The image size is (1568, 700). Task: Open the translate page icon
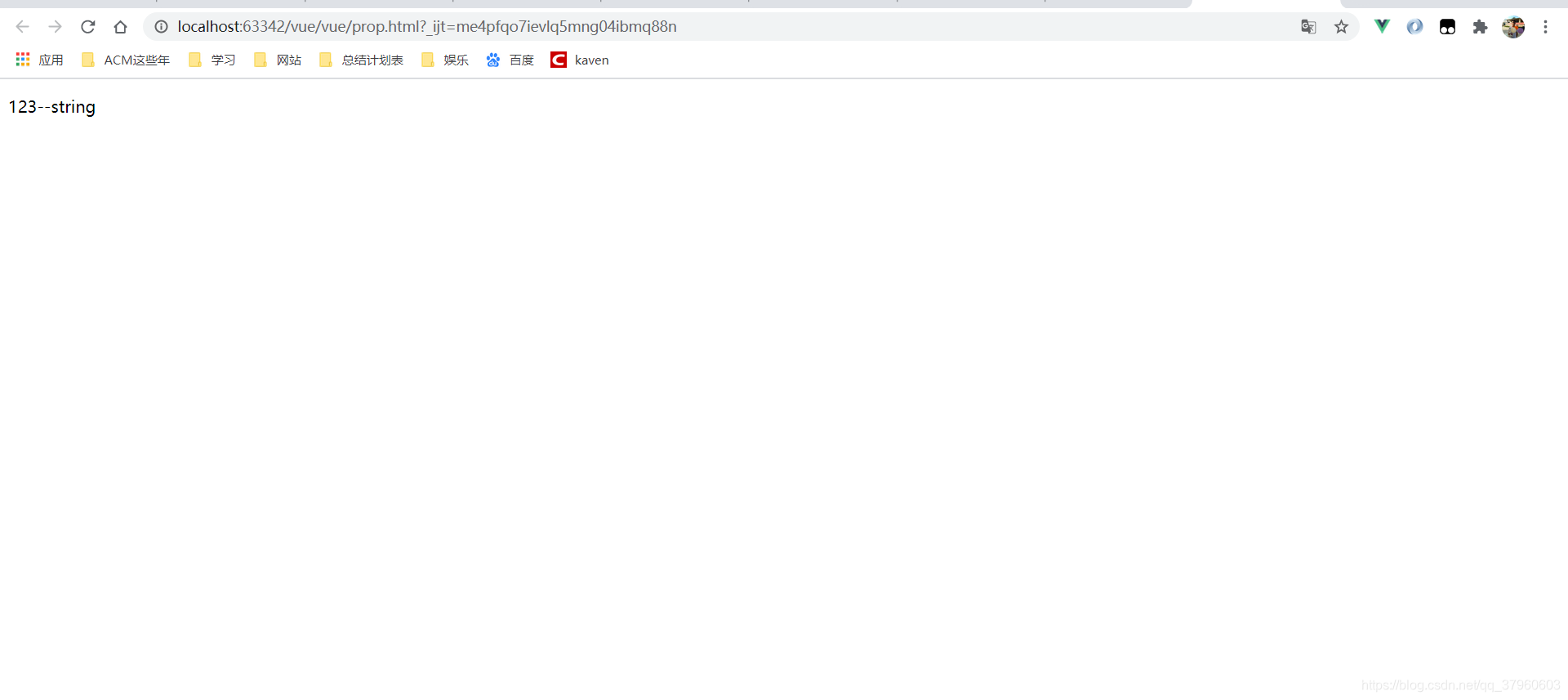click(1308, 27)
